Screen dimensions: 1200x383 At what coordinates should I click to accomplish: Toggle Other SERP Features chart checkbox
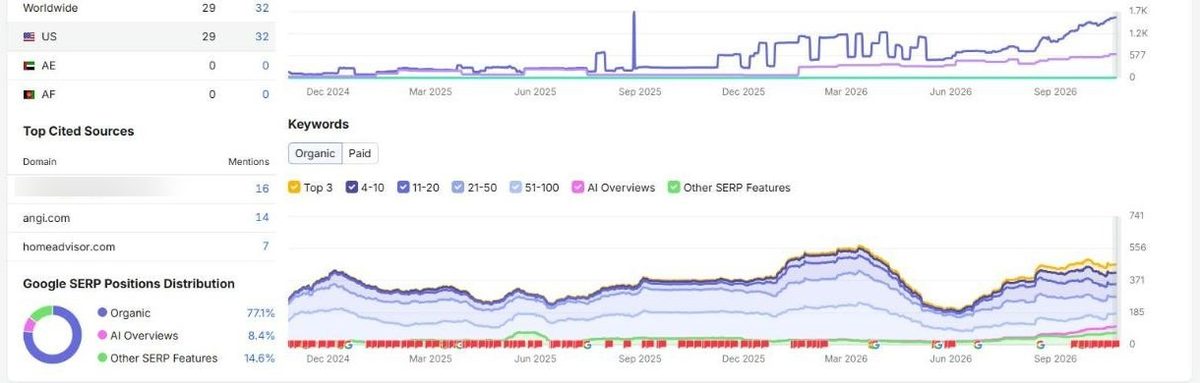click(674, 187)
